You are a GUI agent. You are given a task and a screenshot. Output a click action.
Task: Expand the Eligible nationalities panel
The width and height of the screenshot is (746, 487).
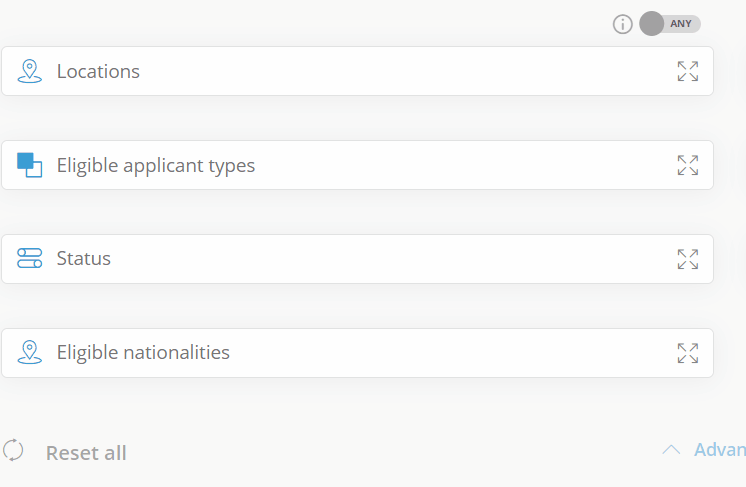687,353
